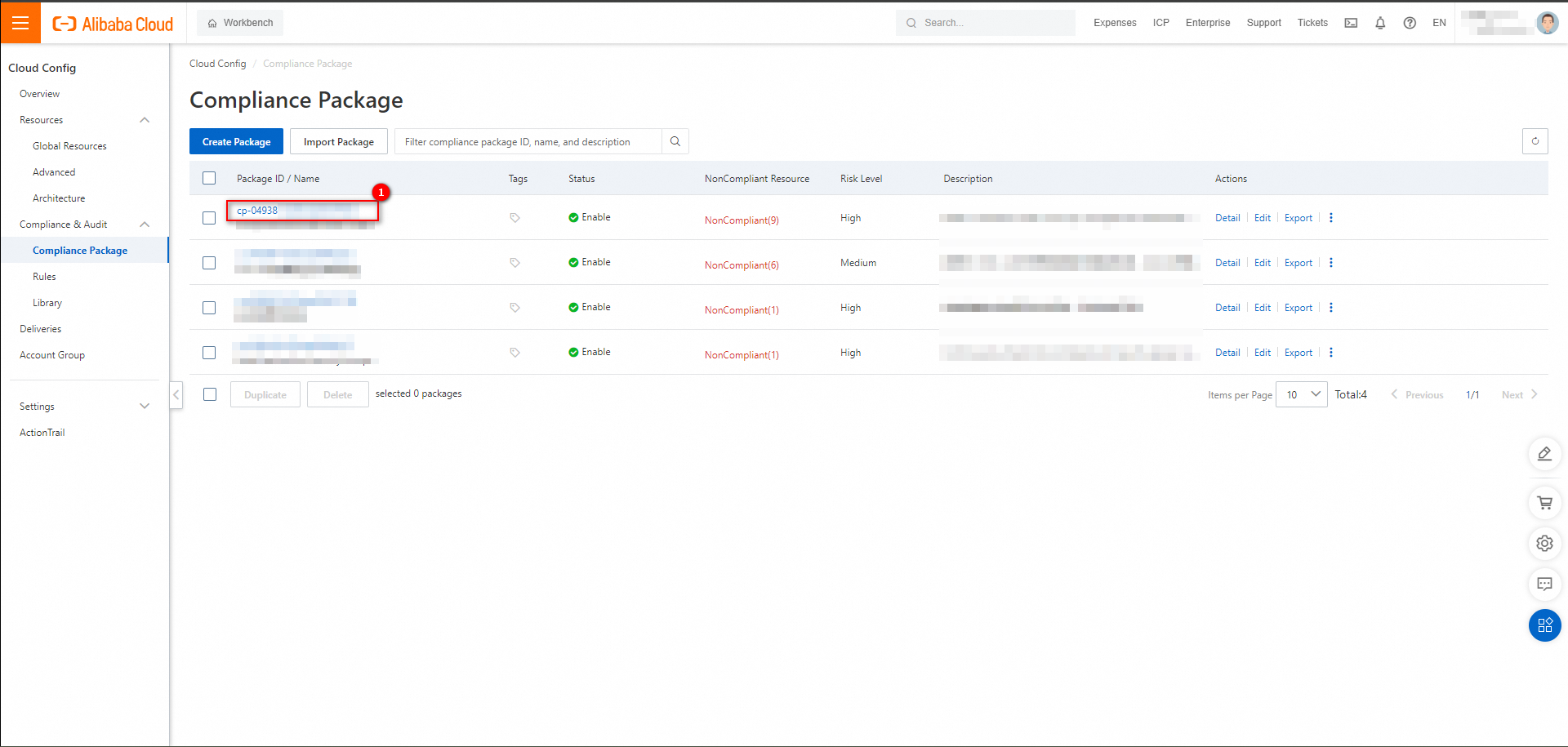Edit the Medium risk package
Viewport: 1568px width, 747px height.
point(1263,263)
